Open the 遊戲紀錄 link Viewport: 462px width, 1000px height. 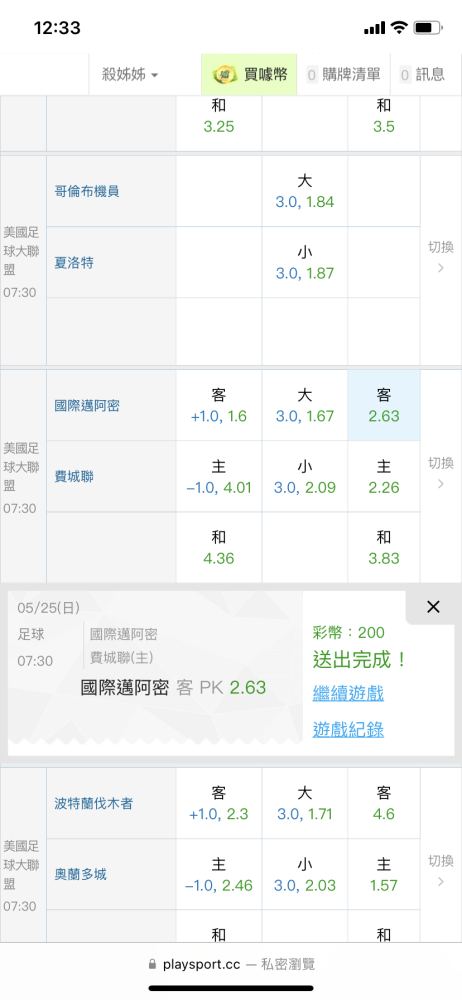[x=348, y=730]
